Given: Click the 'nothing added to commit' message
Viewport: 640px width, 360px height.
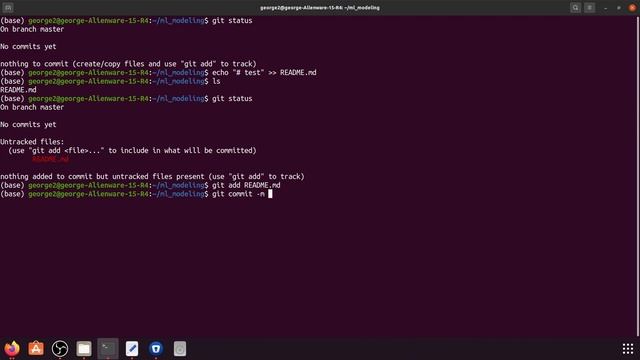Looking at the screenshot, I should pyautogui.click(x=152, y=177).
